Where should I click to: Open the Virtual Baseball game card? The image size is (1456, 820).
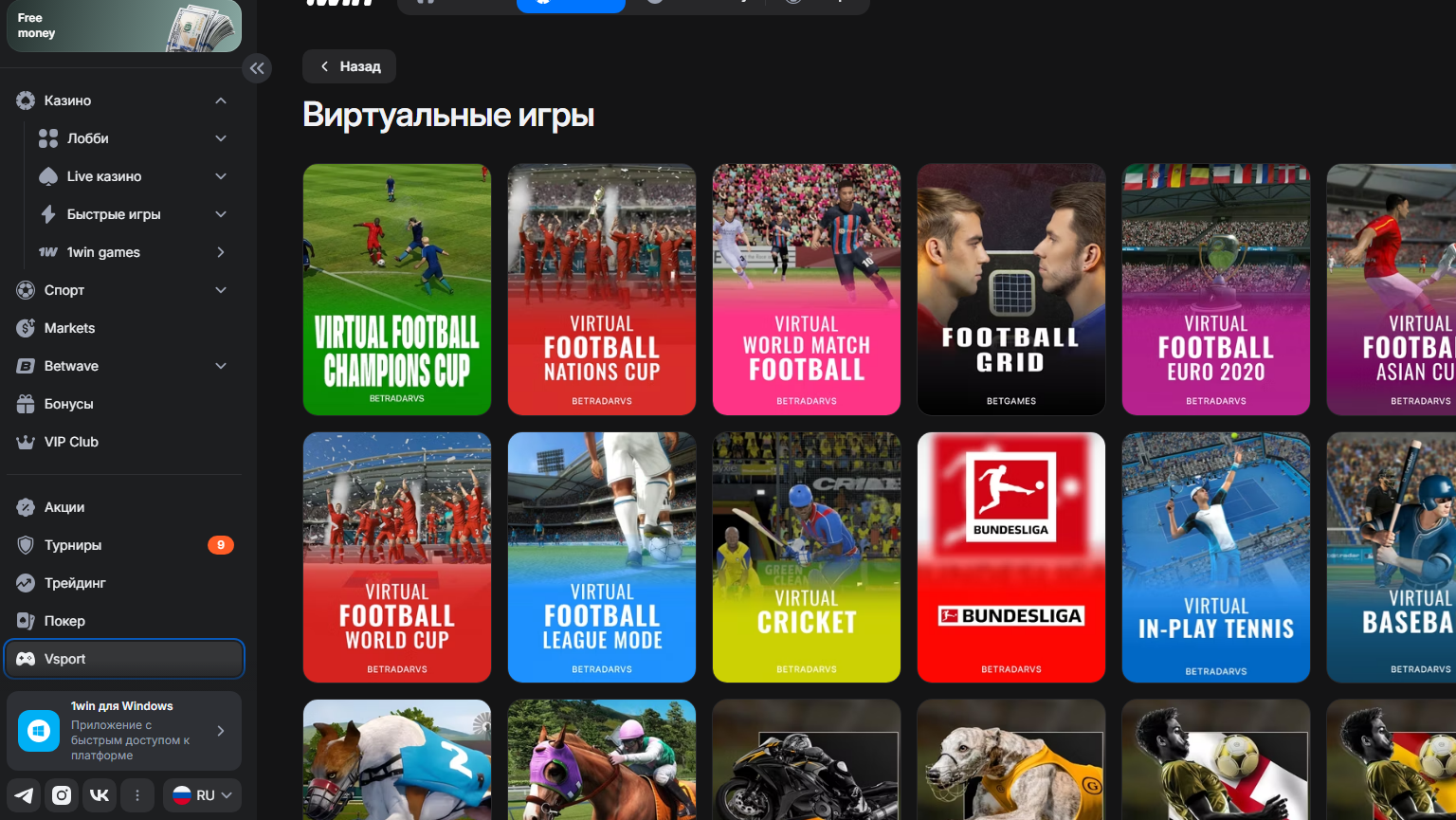click(1392, 557)
